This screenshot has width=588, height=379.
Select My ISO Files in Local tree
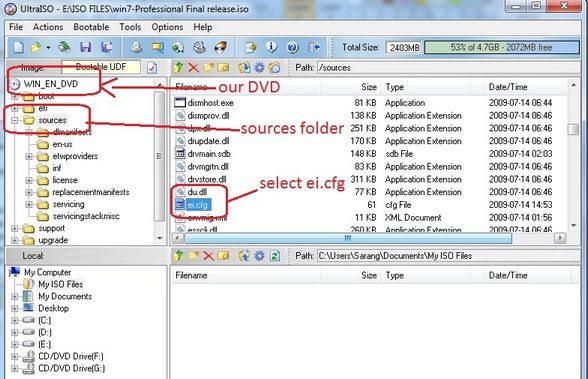coord(60,285)
